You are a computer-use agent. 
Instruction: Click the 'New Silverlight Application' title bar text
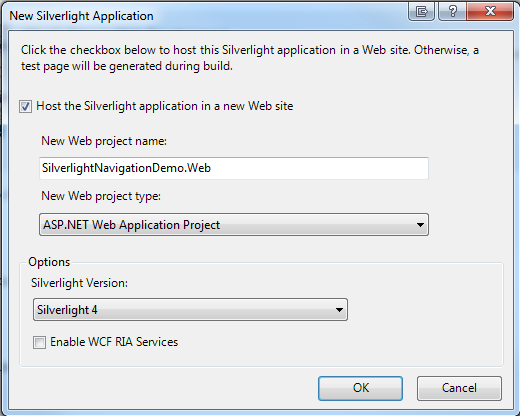[x=81, y=16]
